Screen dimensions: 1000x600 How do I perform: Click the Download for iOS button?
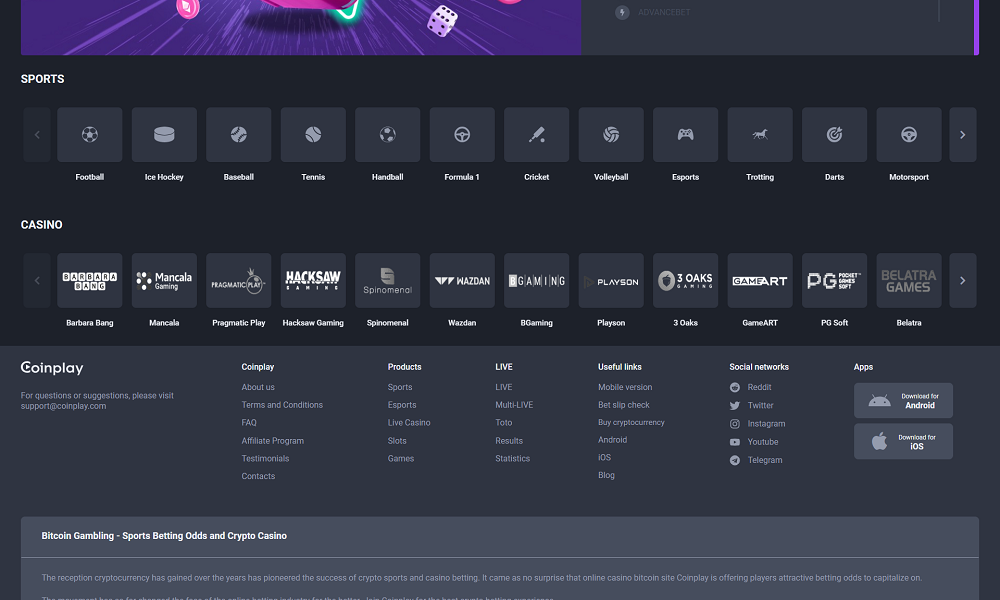tap(903, 441)
